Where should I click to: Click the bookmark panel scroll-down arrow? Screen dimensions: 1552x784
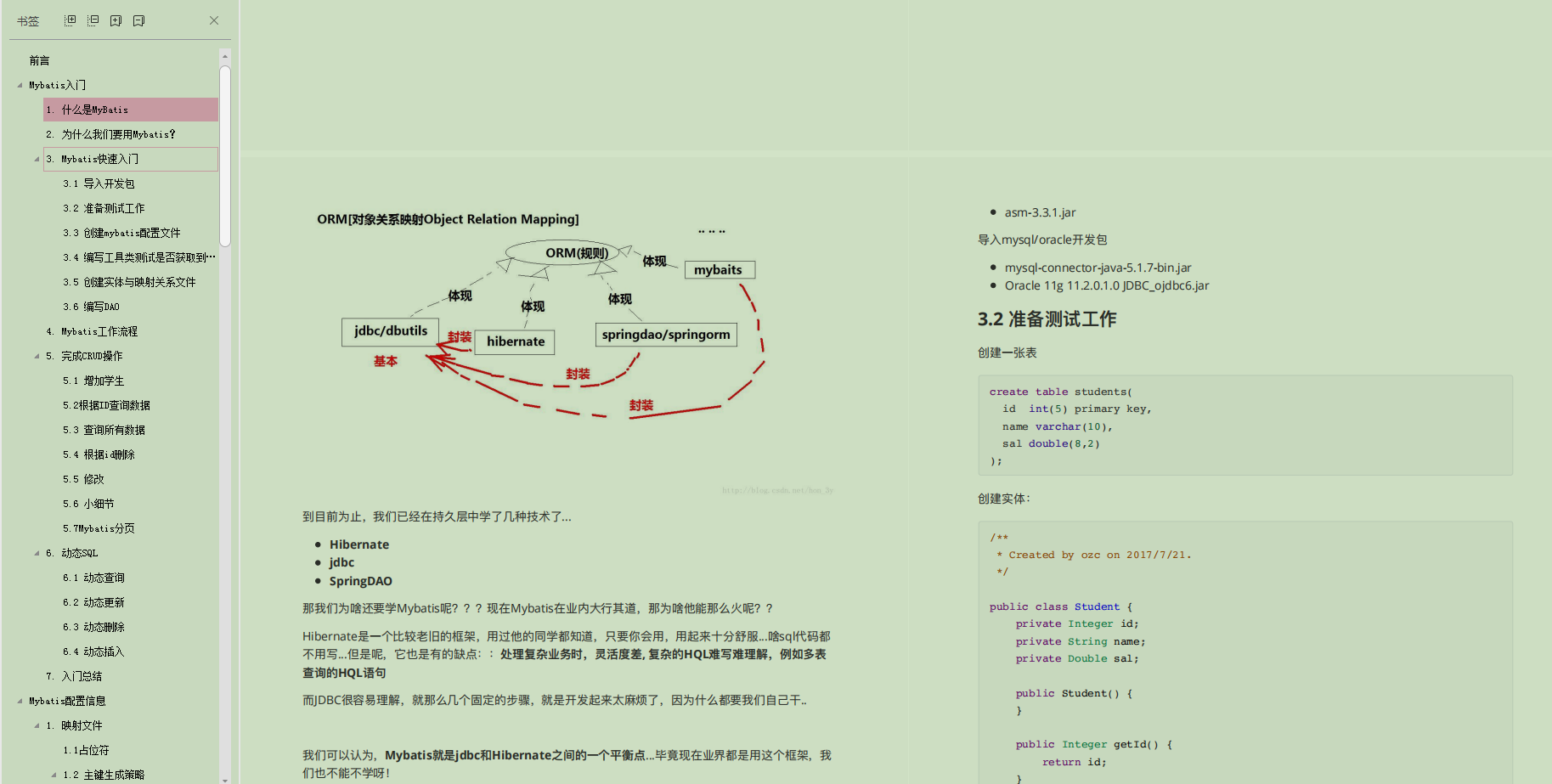pyautogui.click(x=225, y=779)
